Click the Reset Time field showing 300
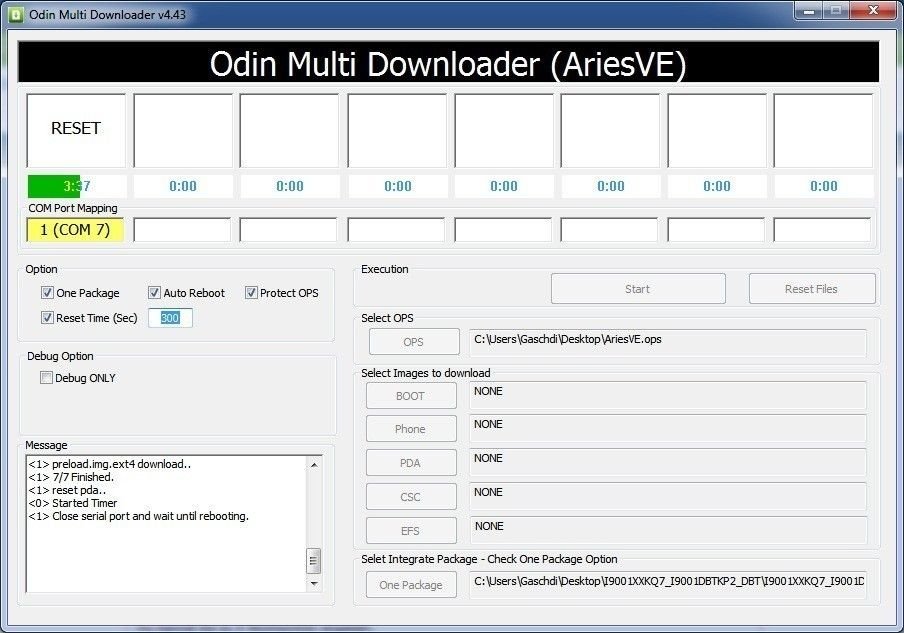Screen dimensions: 904x633 pyautogui.click(x=170, y=318)
